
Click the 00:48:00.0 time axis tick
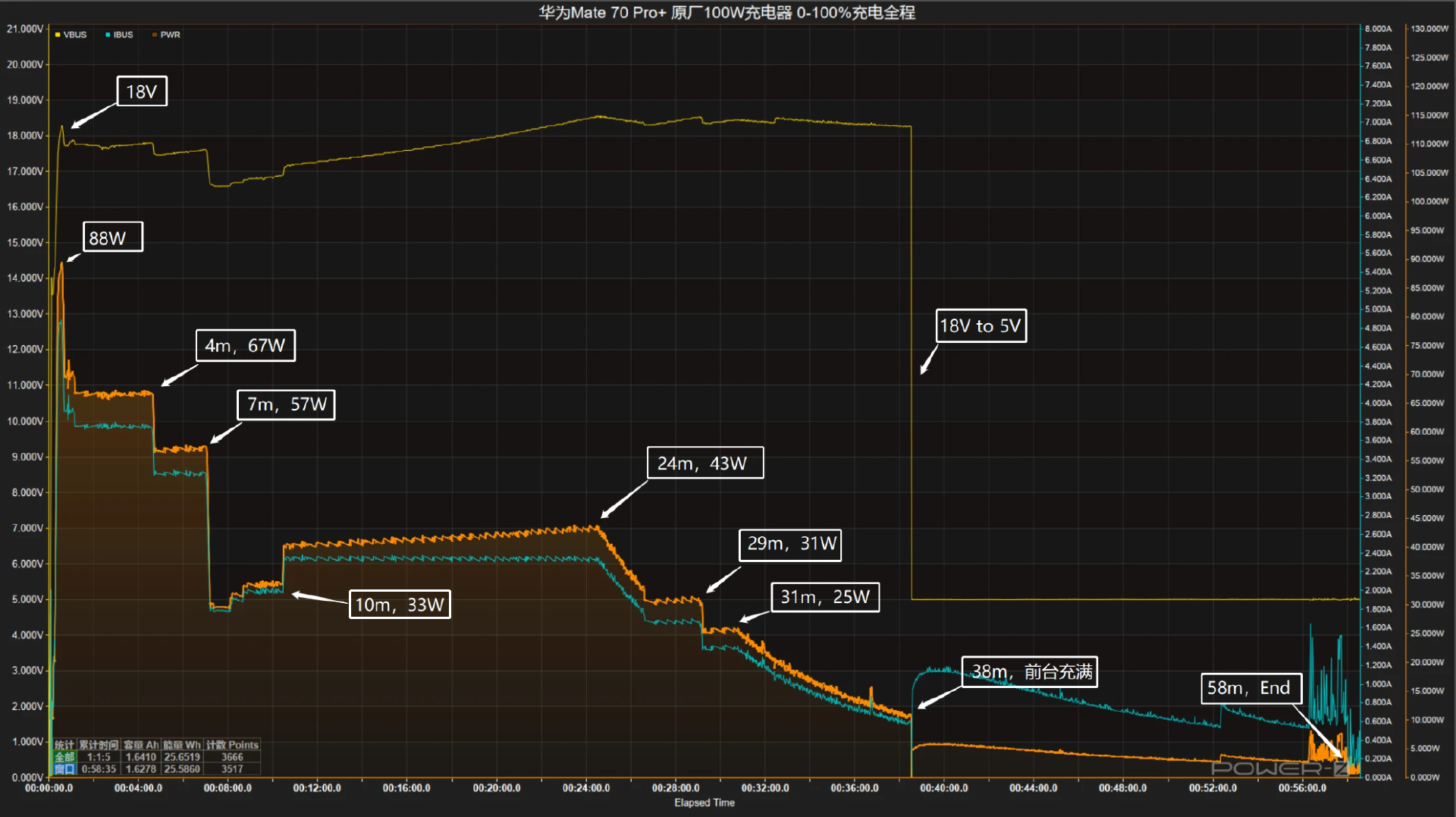(1123, 788)
